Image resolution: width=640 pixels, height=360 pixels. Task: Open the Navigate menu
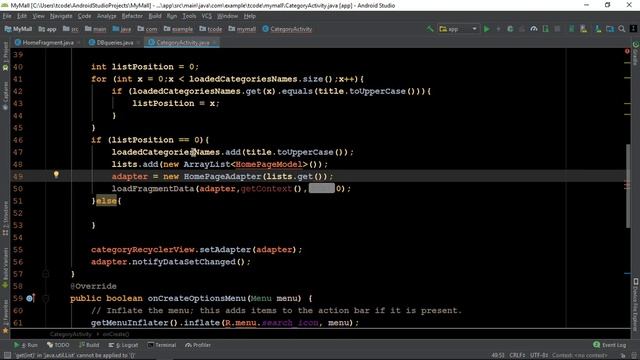[61, 16]
